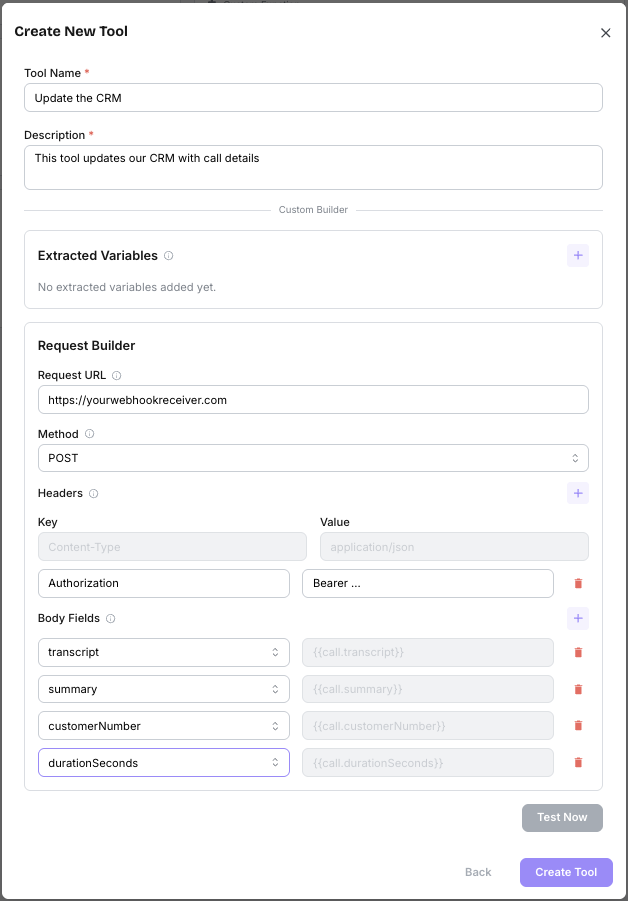This screenshot has height=901, width=628.
Task: Show info tooltip next to Request URL
Action: 117,375
